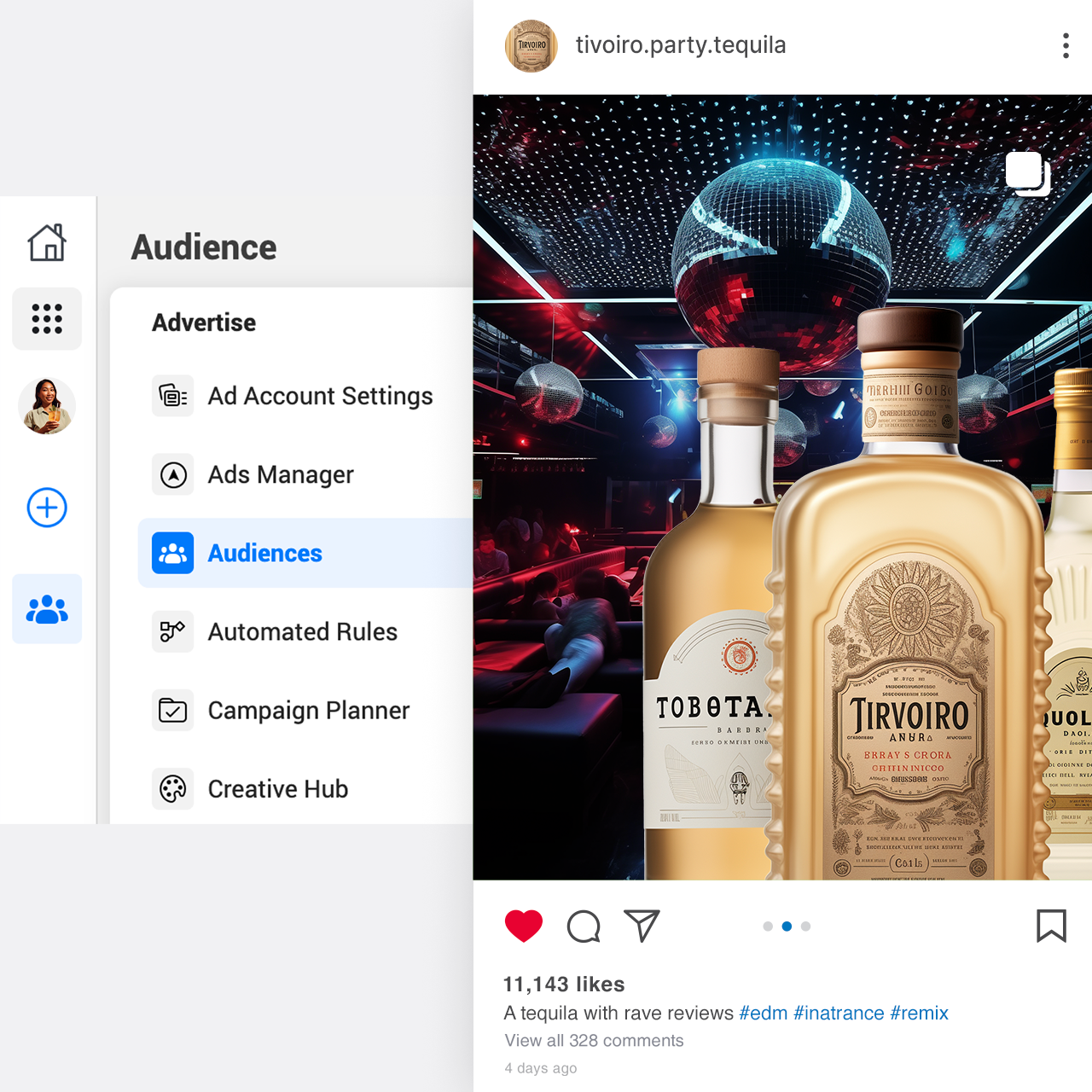Image resolution: width=1092 pixels, height=1092 pixels.
Task: Toggle the red heart like button
Action: [524, 926]
